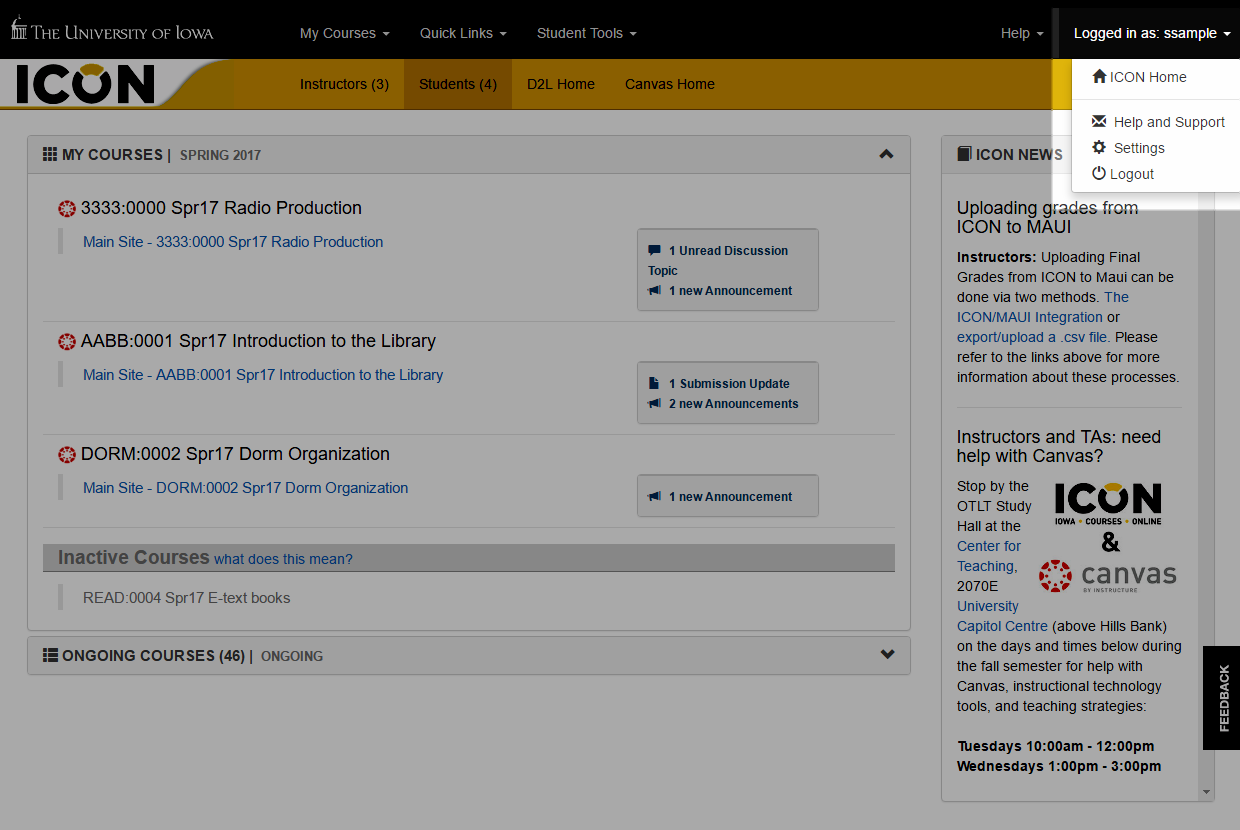Click the Logout power icon
Image resolution: width=1240 pixels, height=830 pixels.
point(1099,174)
